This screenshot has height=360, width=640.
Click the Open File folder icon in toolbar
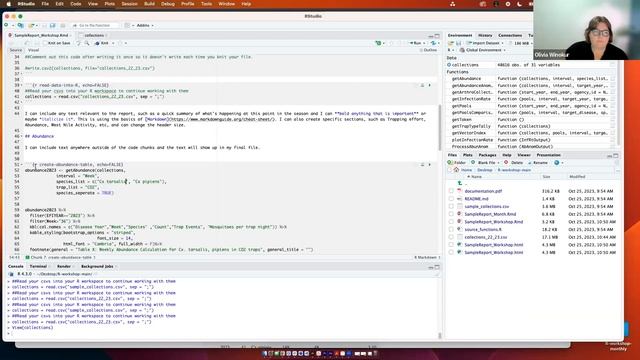tap(31, 25)
